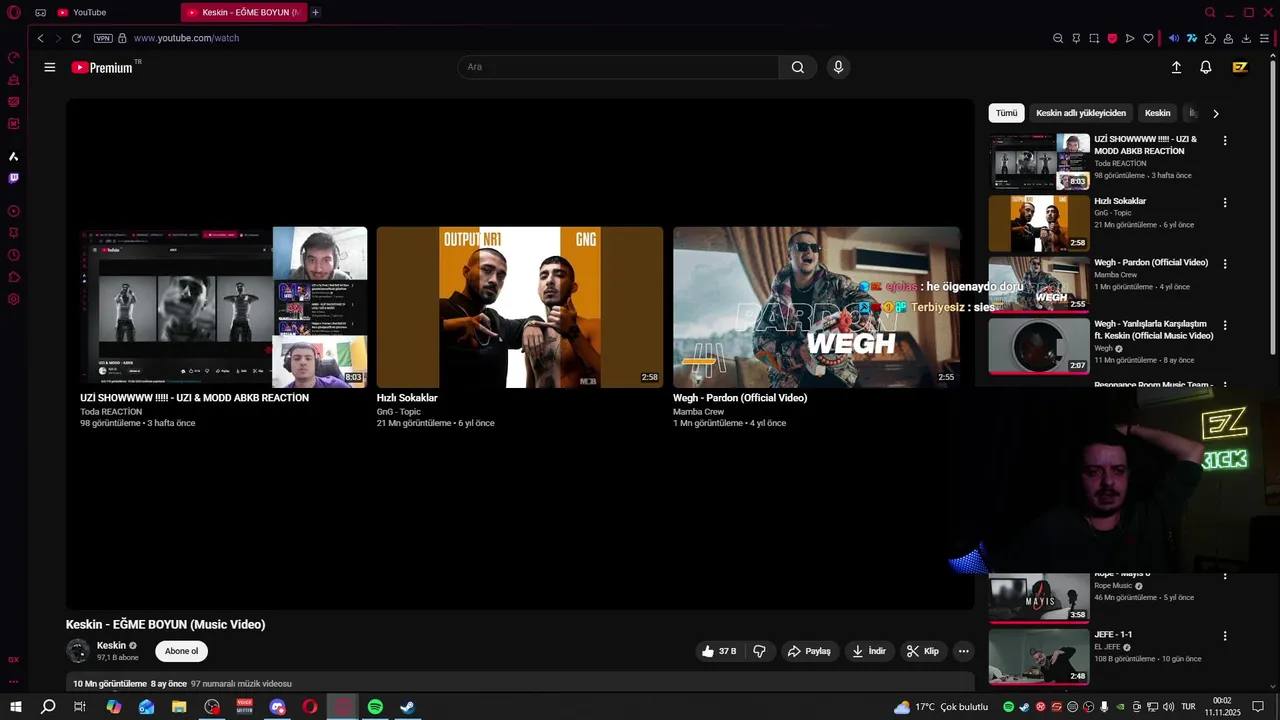This screenshot has width=1280, height=720.
Task: Click the address bar URL youtube.com/watch
Action: click(x=186, y=38)
